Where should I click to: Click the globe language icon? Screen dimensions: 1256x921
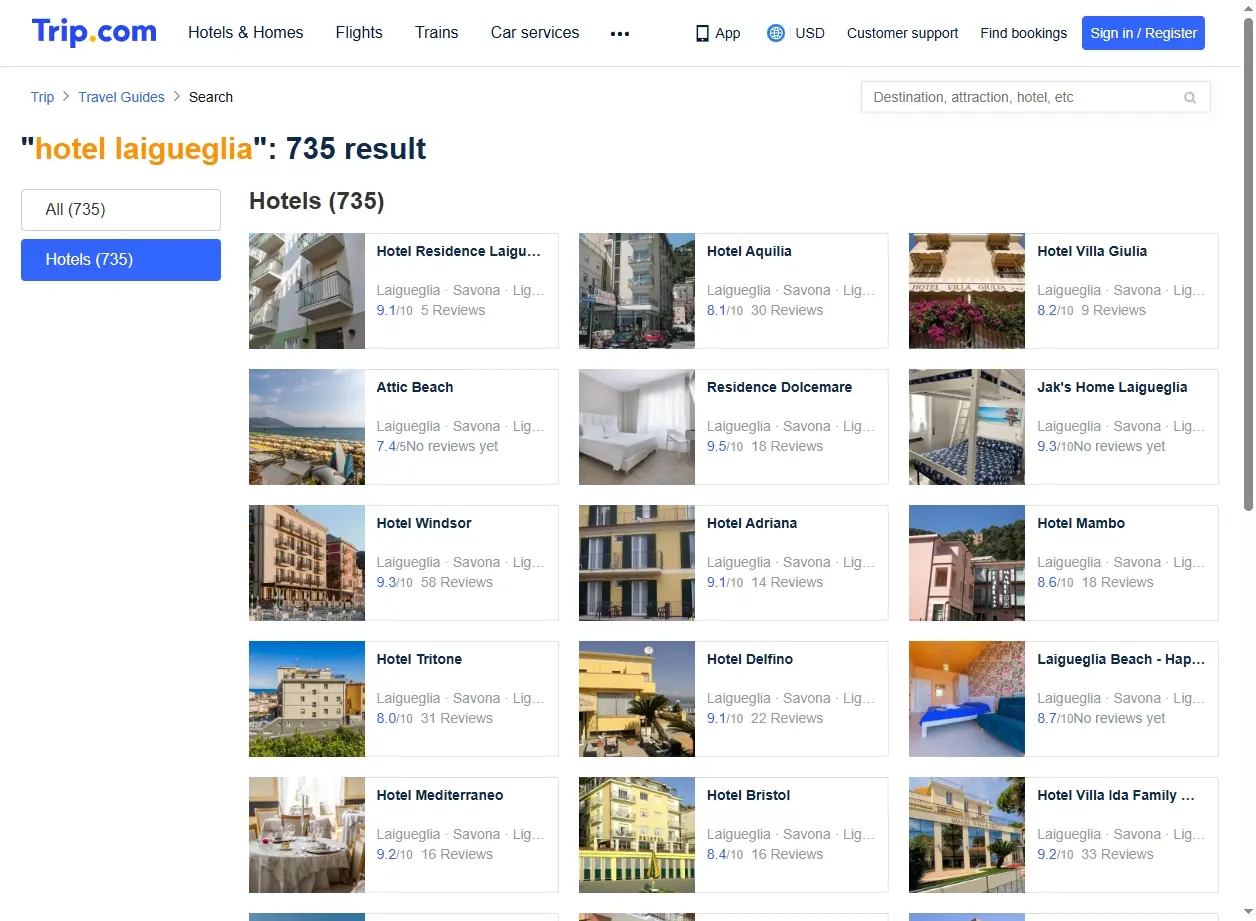[x=775, y=33]
